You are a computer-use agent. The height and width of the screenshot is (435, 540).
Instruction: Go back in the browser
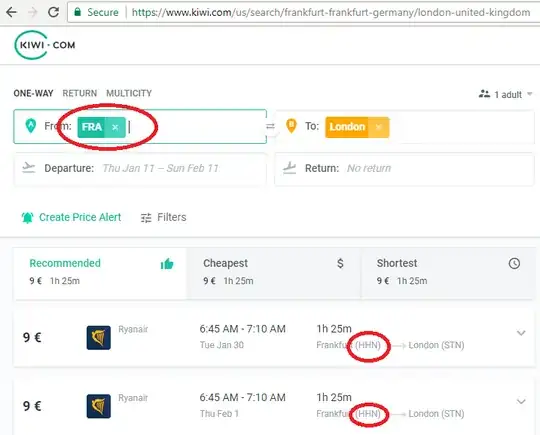point(11,12)
